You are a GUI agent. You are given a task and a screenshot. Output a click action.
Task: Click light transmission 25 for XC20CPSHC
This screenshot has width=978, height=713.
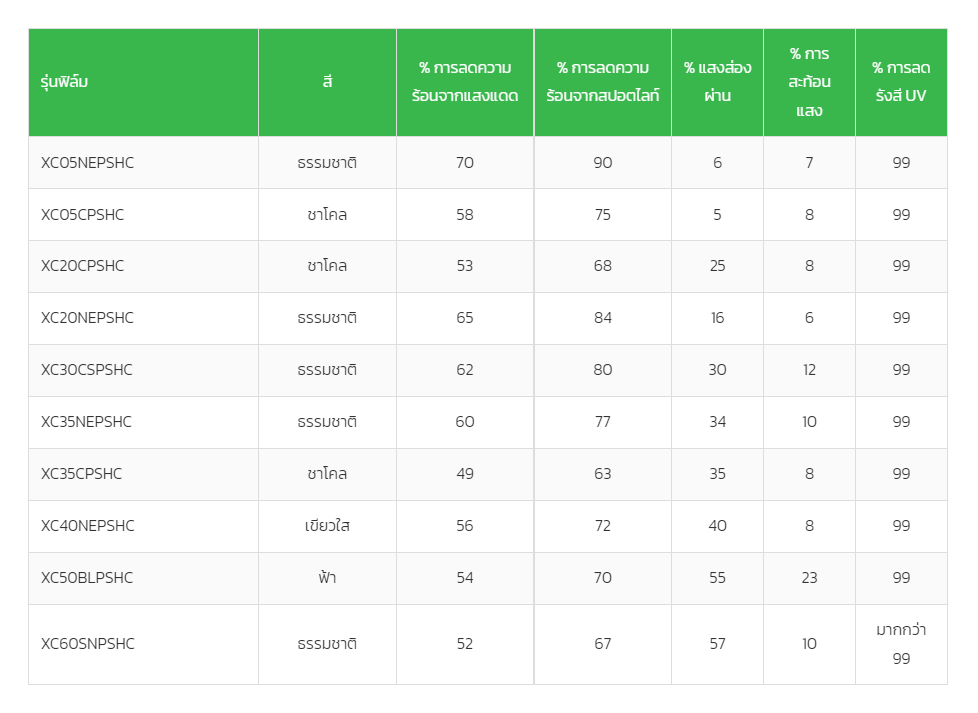click(x=717, y=266)
